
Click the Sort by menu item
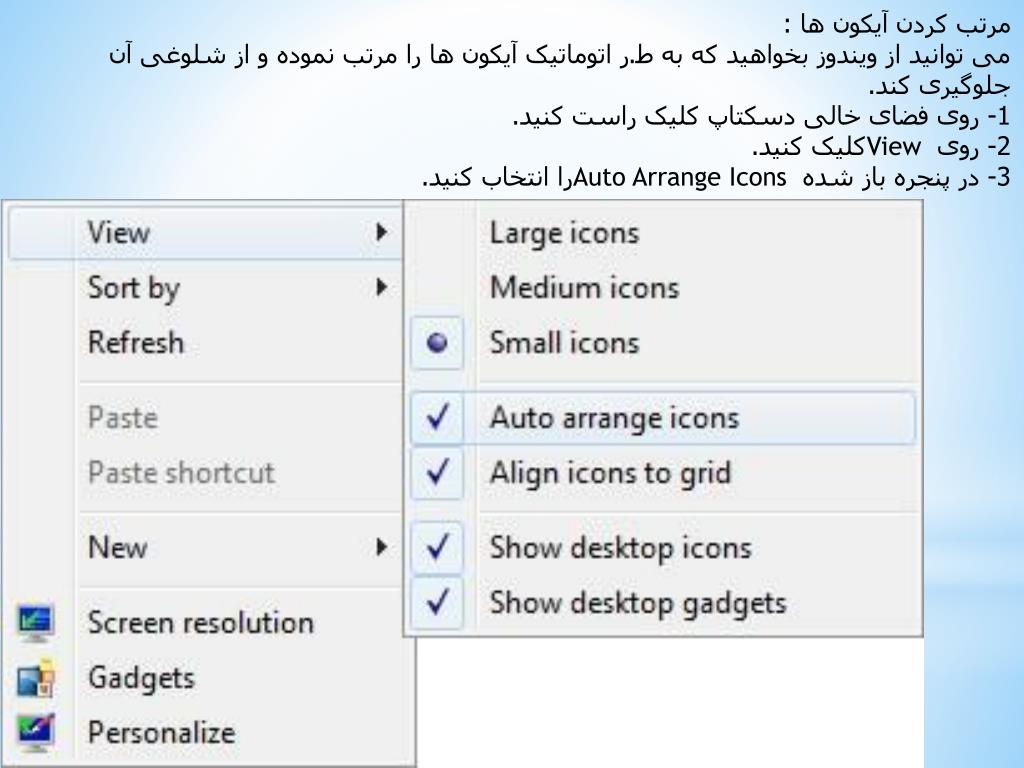[133, 289]
